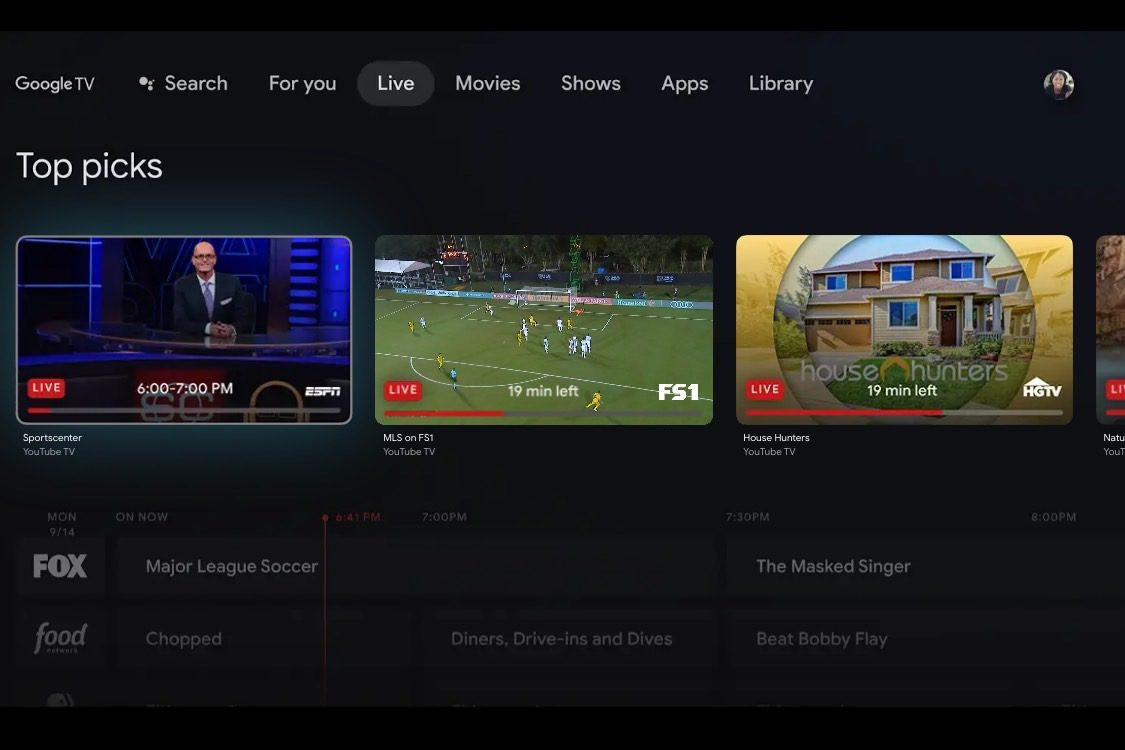This screenshot has width=1125, height=750.
Task: Click the MON 9/14 date label
Action: [62, 524]
